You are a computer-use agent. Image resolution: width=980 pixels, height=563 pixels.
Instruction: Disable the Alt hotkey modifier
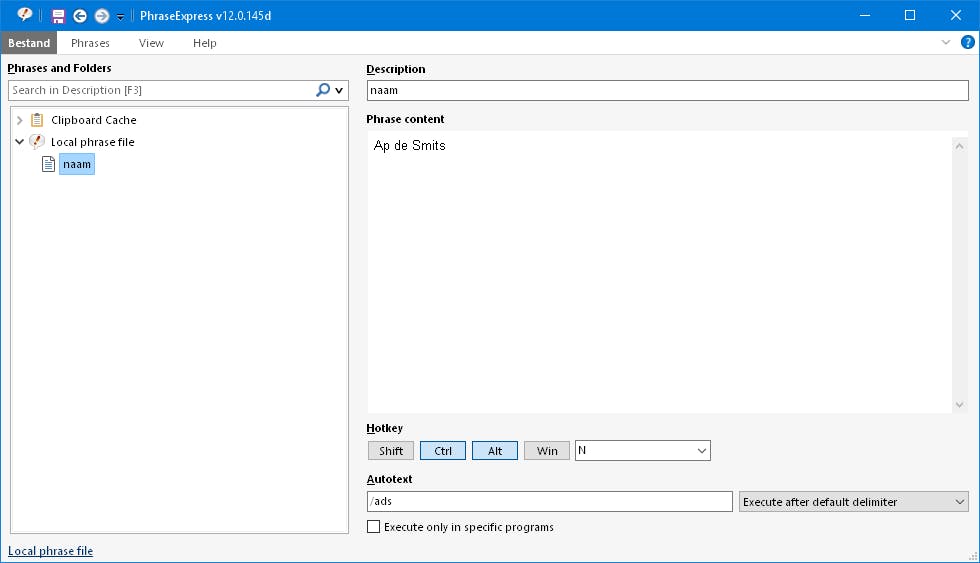click(495, 451)
